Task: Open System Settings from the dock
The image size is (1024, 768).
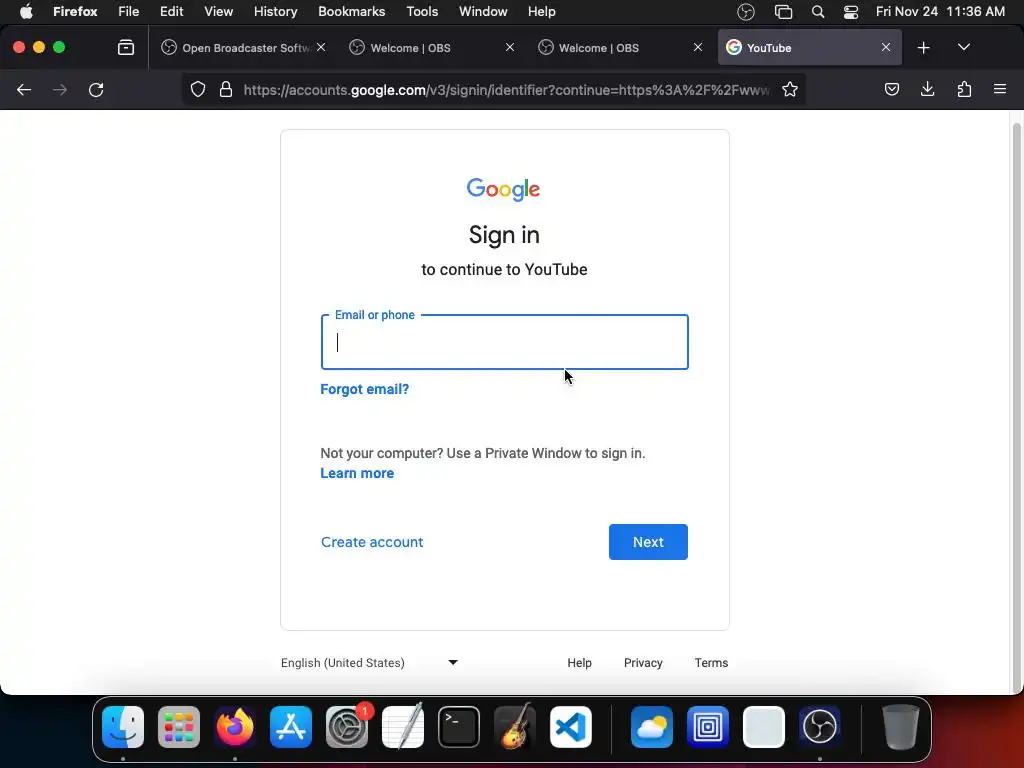Action: pyautogui.click(x=347, y=727)
